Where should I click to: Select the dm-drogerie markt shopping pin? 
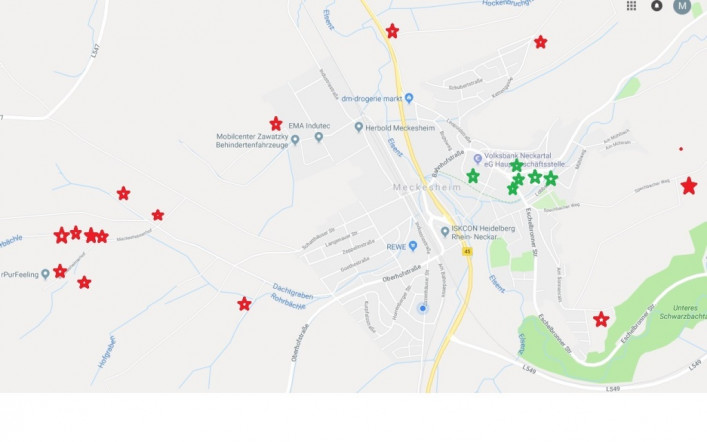409,98
